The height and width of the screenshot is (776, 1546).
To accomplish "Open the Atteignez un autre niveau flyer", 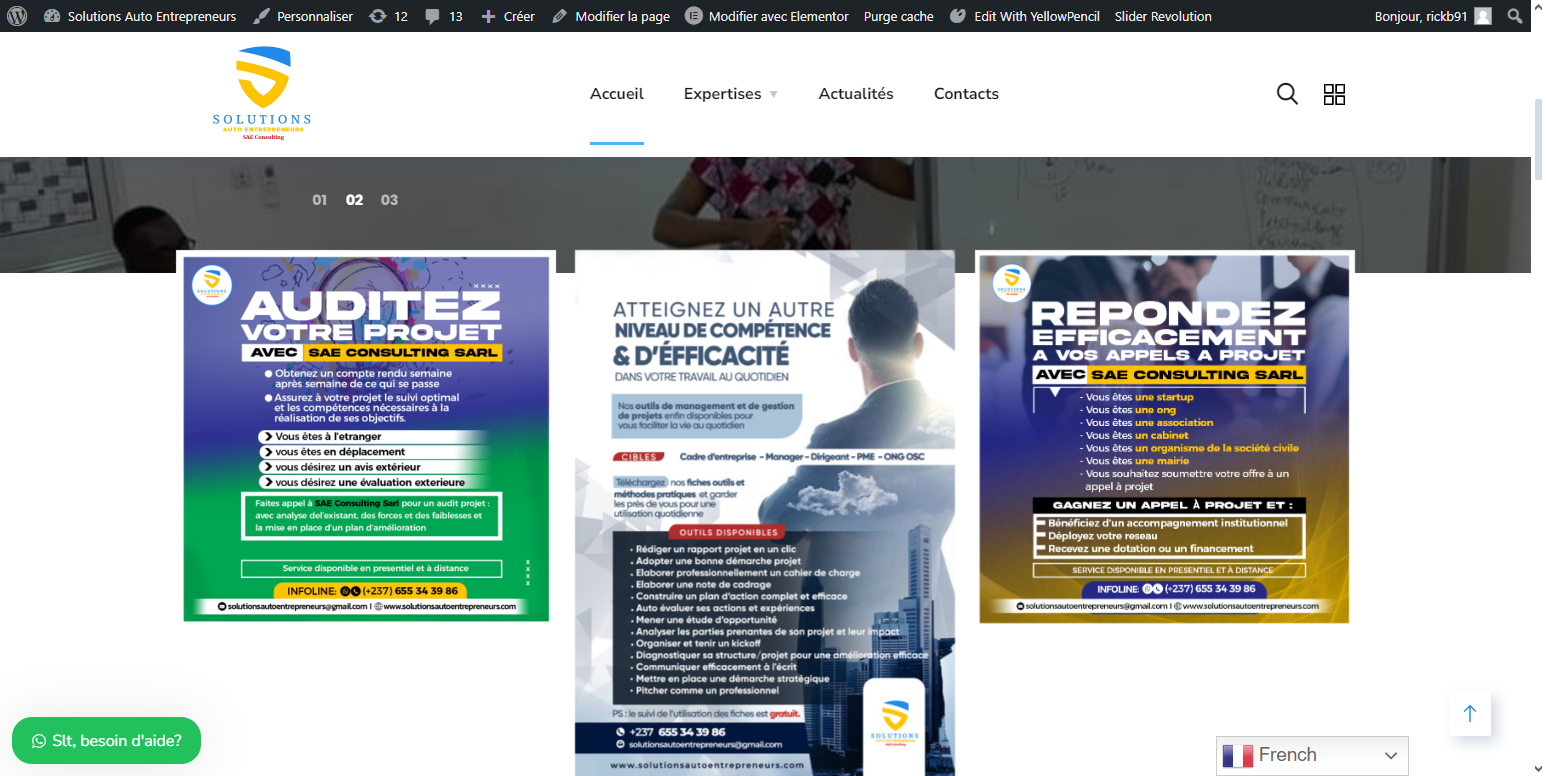I will (x=765, y=513).
